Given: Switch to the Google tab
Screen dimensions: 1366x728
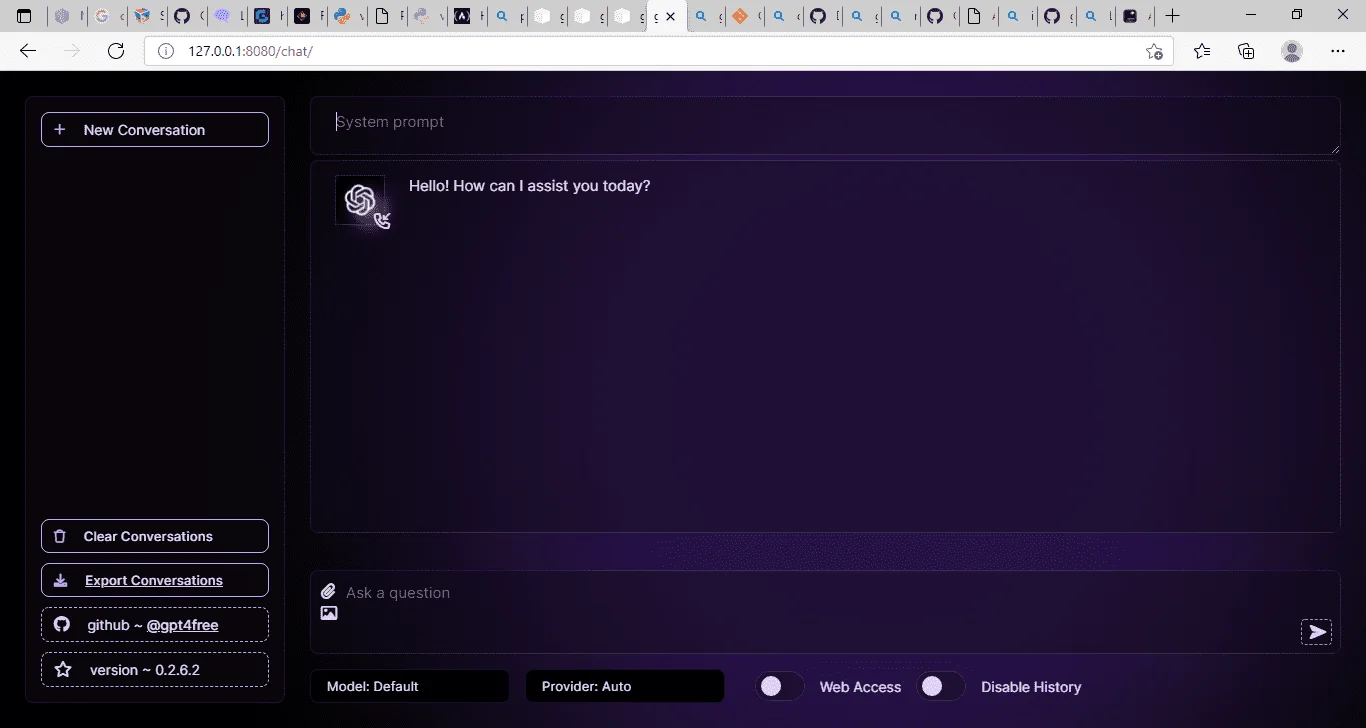Looking at the screenshot, I should click(107, 16).
